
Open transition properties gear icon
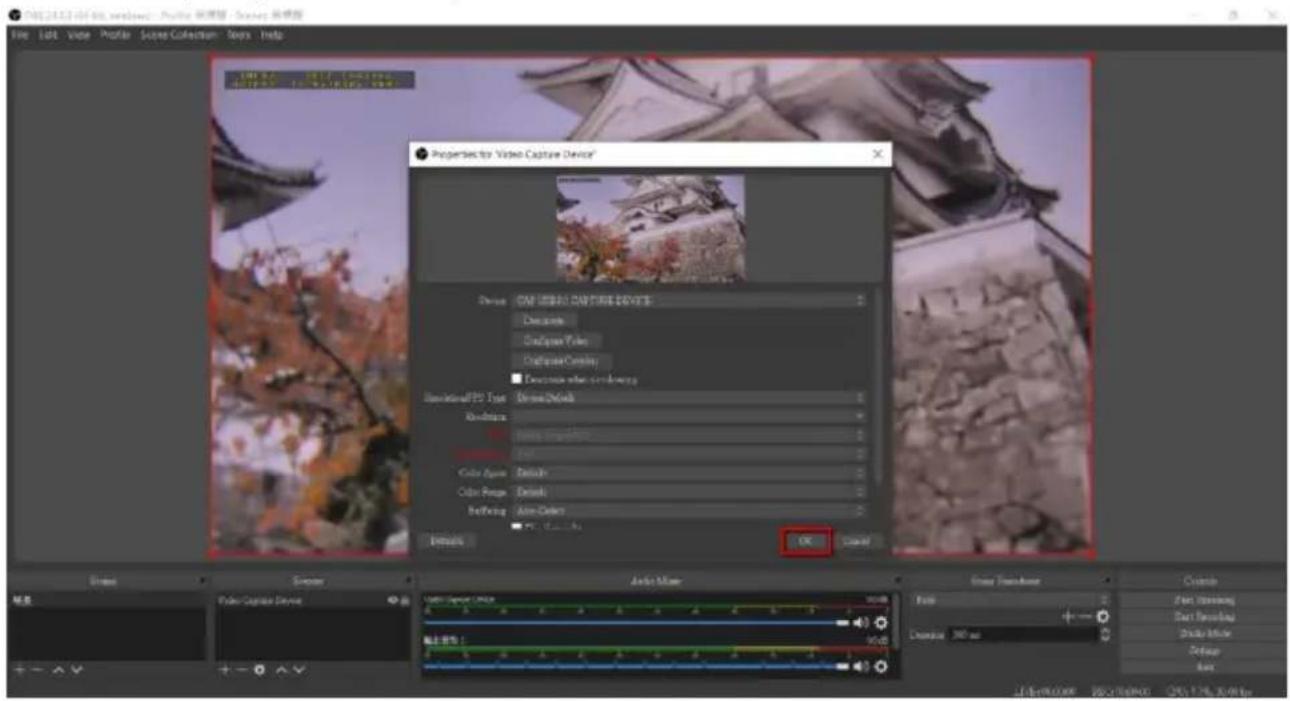click(x=1103, y=618)
